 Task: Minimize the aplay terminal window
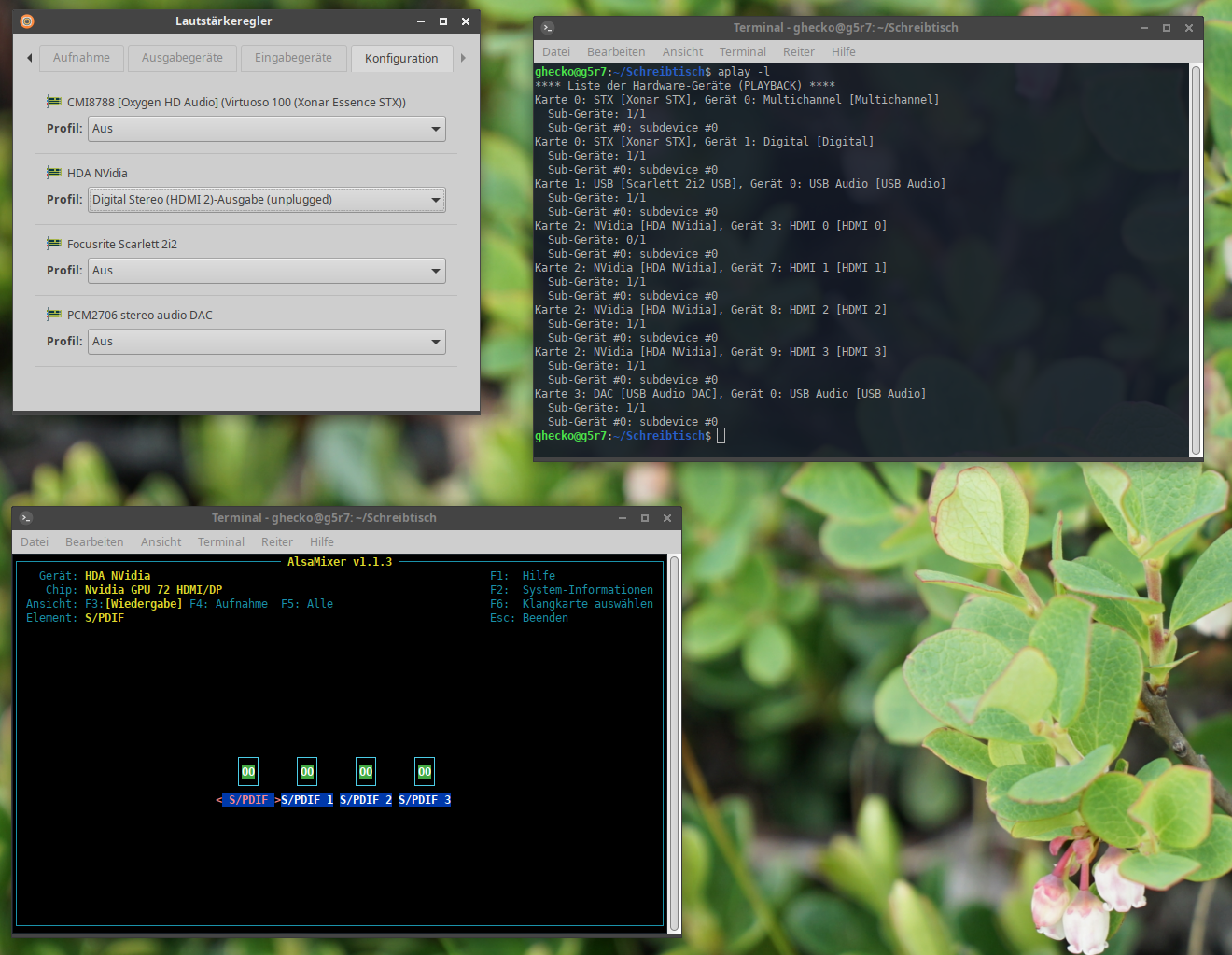[x=1144, y=28]
